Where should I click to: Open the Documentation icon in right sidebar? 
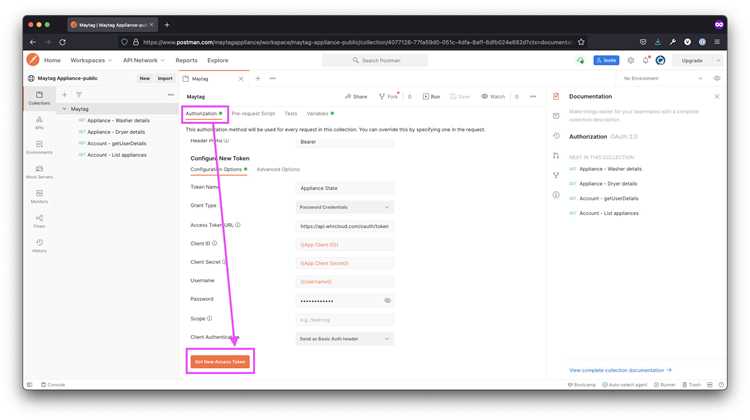556,96
